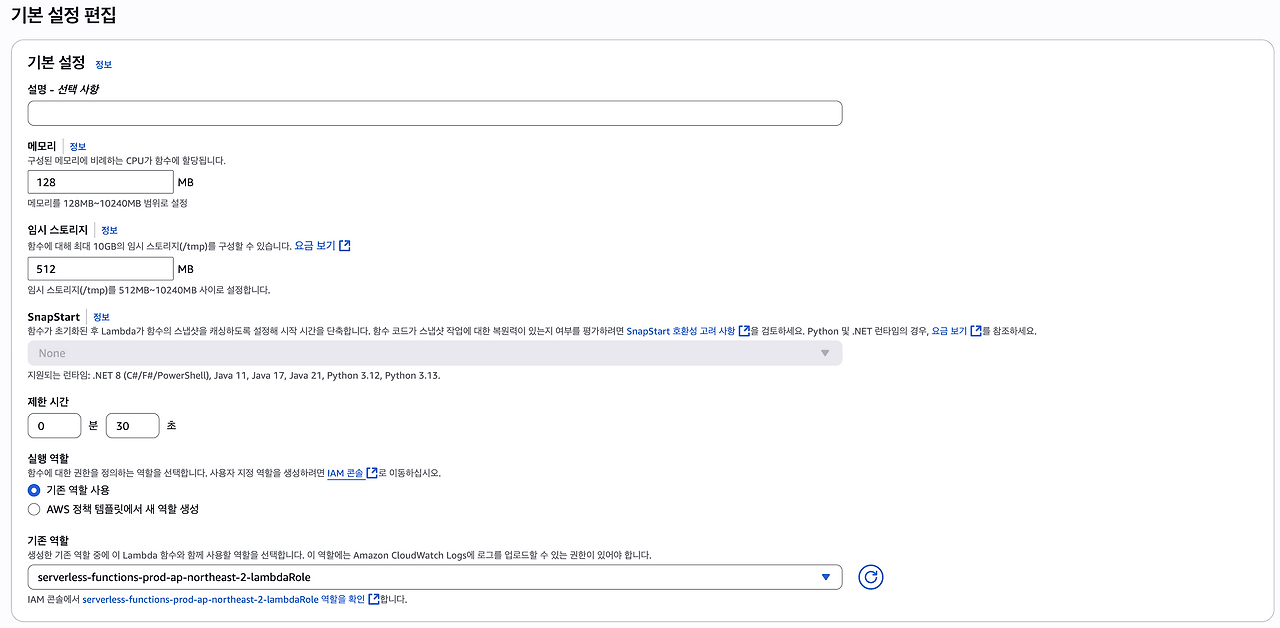Screen dimensions: 1280x628
Task: Open the 정보 link beside 메모리
Action: coord(78,147)
